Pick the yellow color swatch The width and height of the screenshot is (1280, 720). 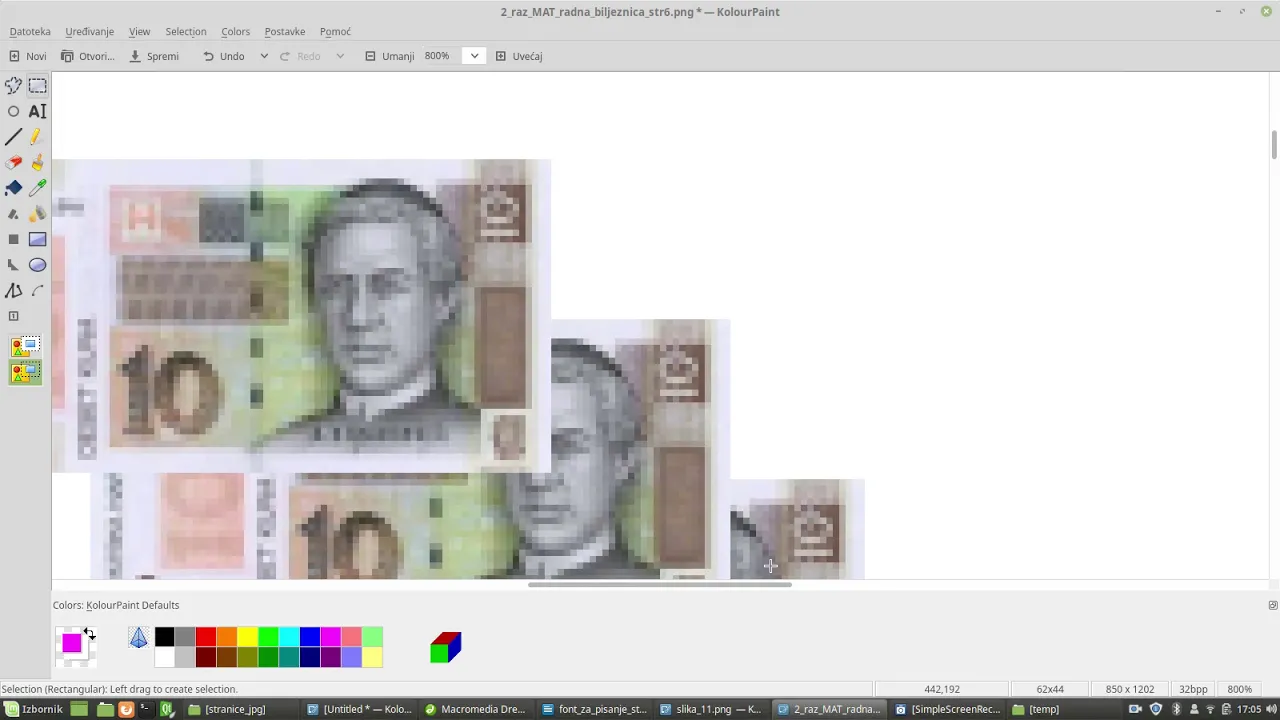[247, 637]
